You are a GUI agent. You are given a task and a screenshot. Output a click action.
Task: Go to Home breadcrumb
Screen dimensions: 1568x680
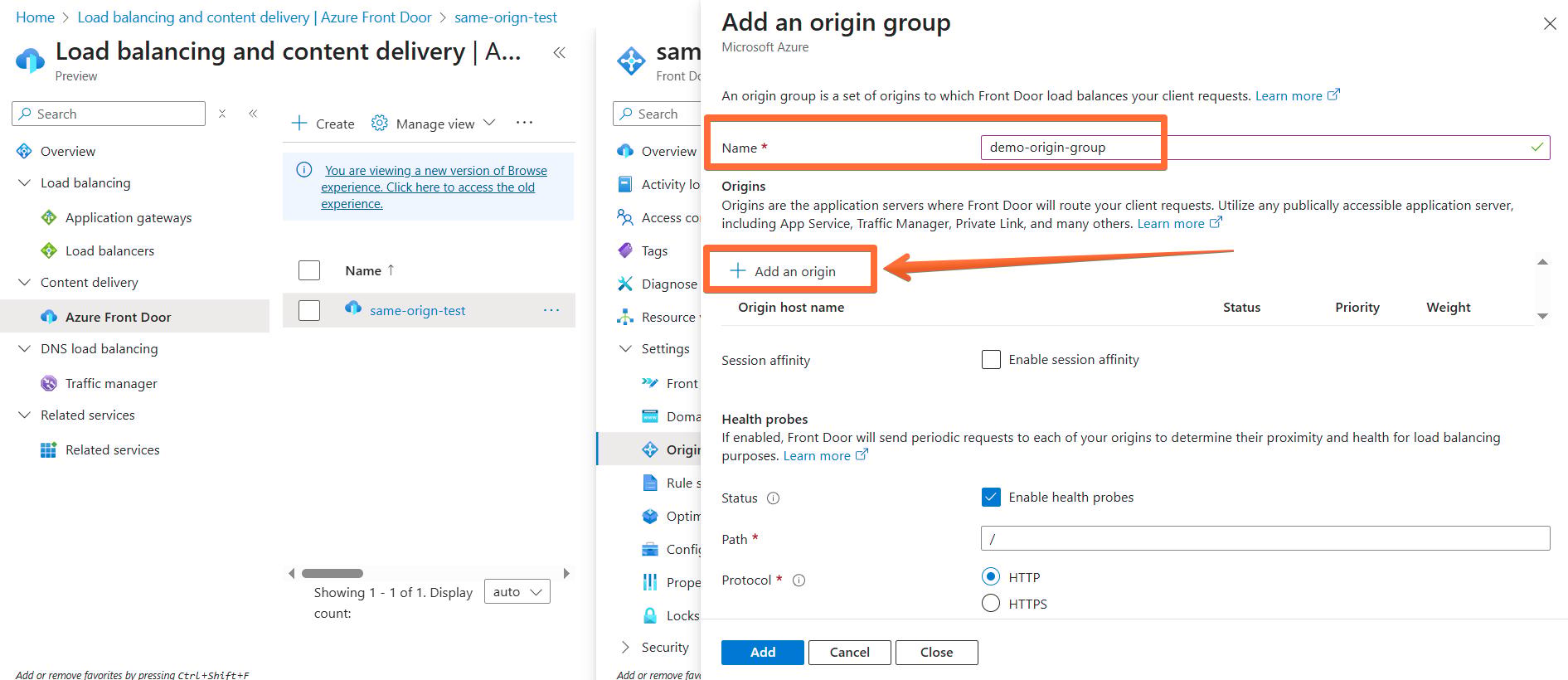click(x=35, y=17)
